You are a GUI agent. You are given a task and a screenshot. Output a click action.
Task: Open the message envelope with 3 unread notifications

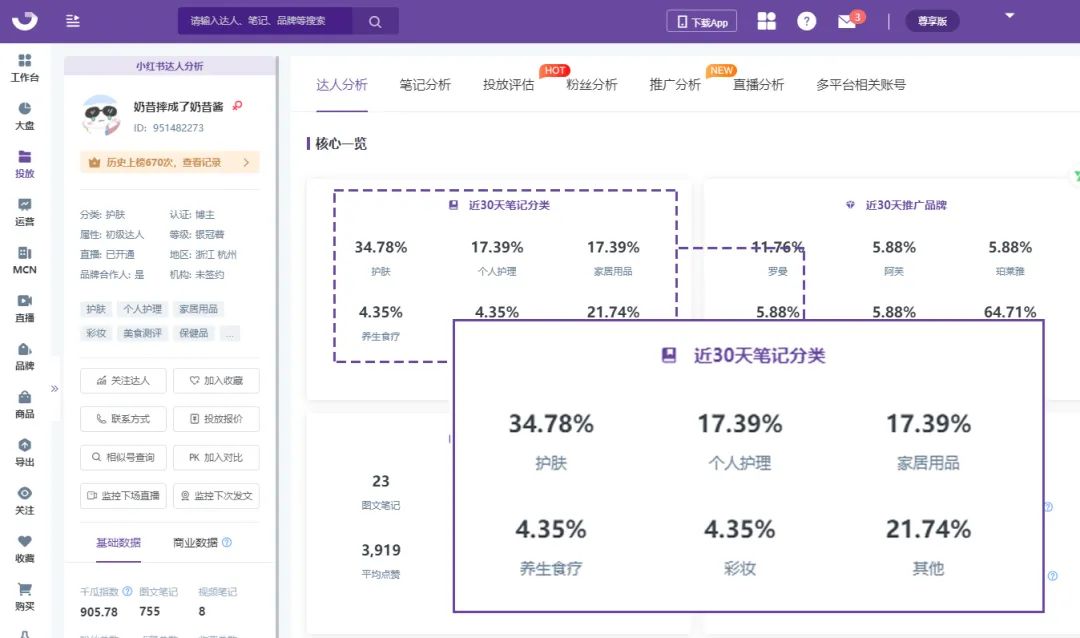click(x=847, y=21)
